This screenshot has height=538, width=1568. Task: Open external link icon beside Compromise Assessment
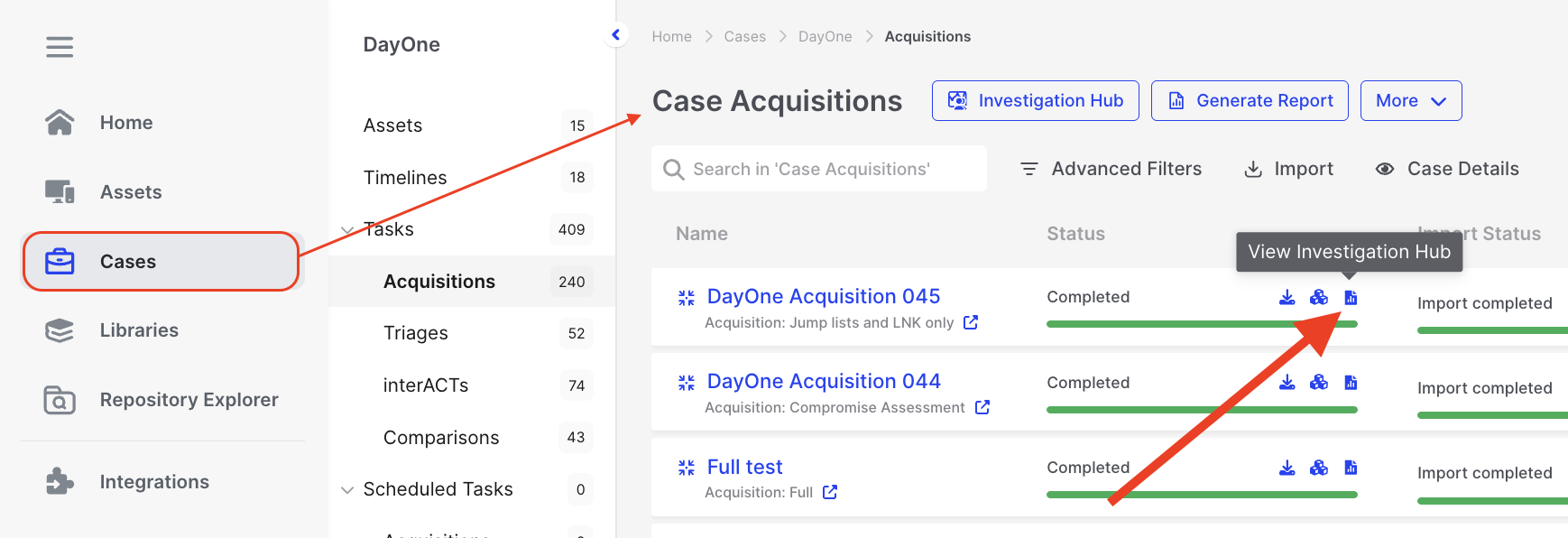tap(982, 407)
